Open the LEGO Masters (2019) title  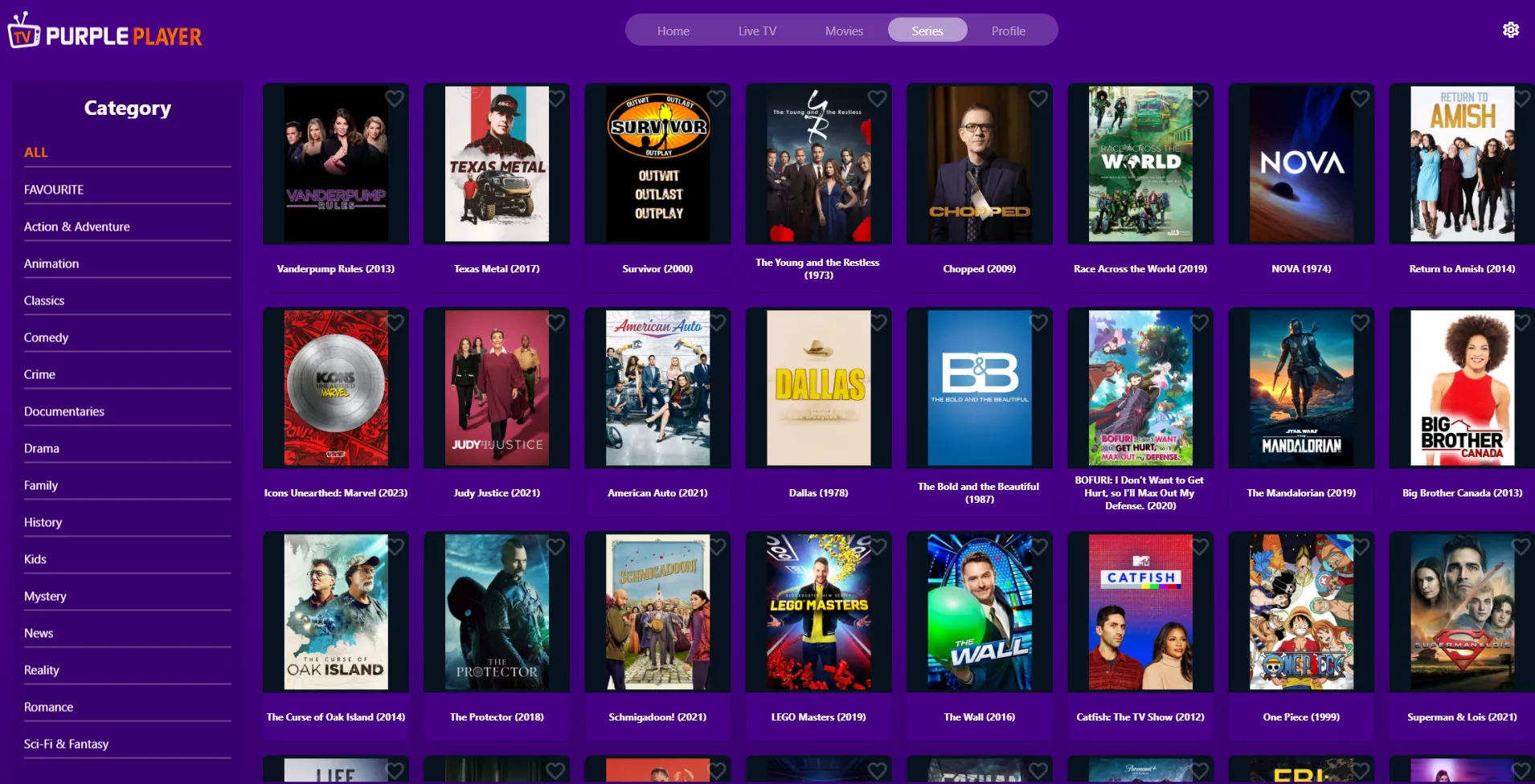[819, 717]
